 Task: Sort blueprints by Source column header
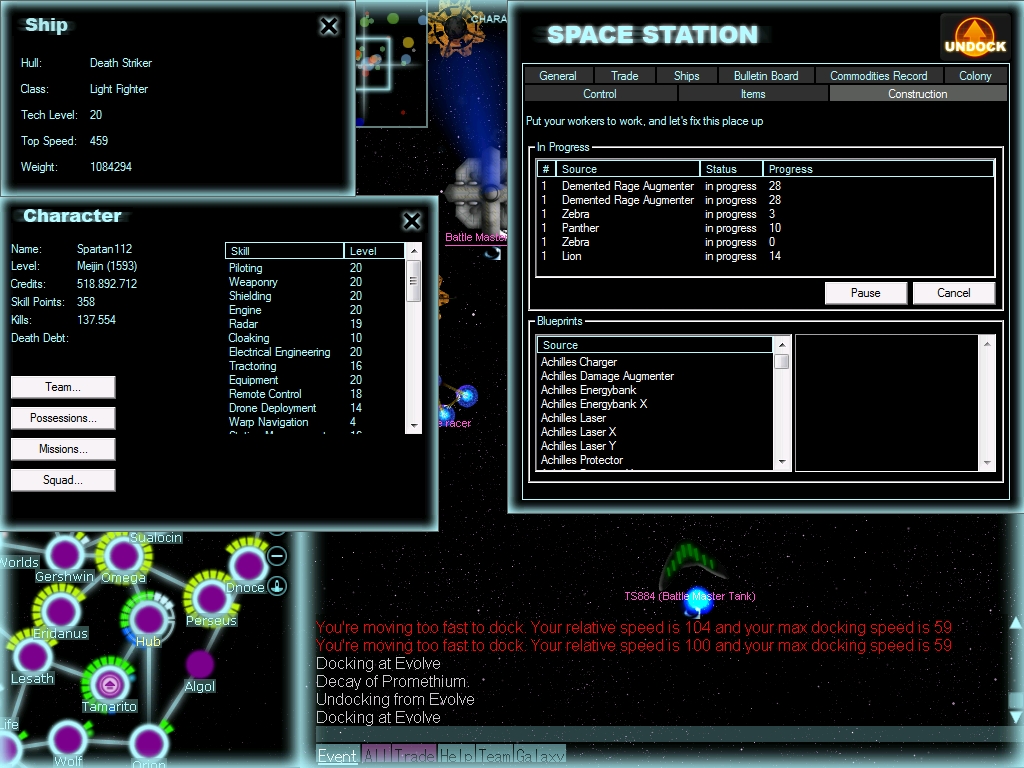[x=655, y=345]
